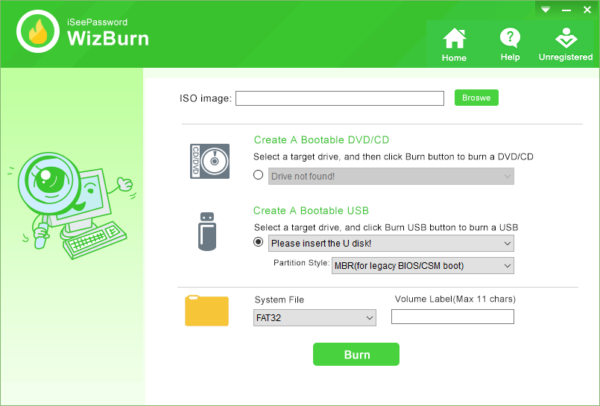This screenshot has height=406, width=600.
Task: Click the green Burn button
Action: pyautogui.click(x=356, y=354)
